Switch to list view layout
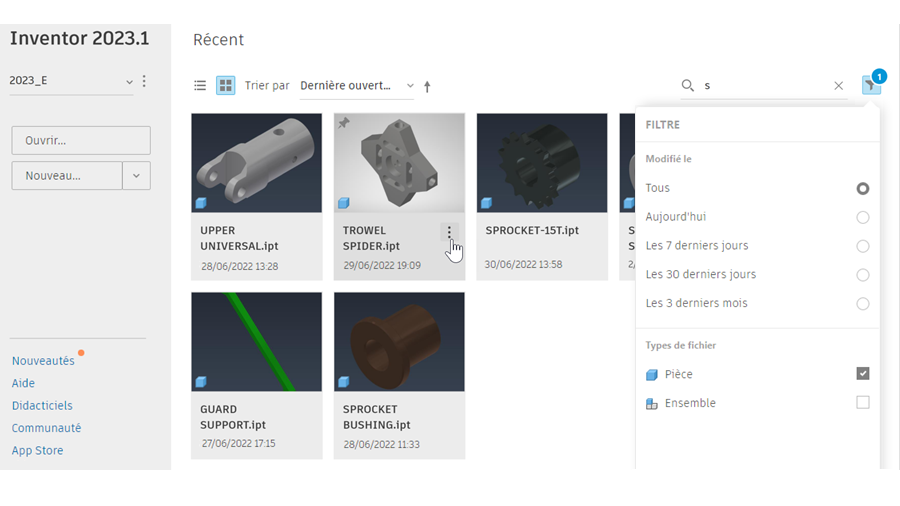 pyautogui.click(x=200, y=85)
